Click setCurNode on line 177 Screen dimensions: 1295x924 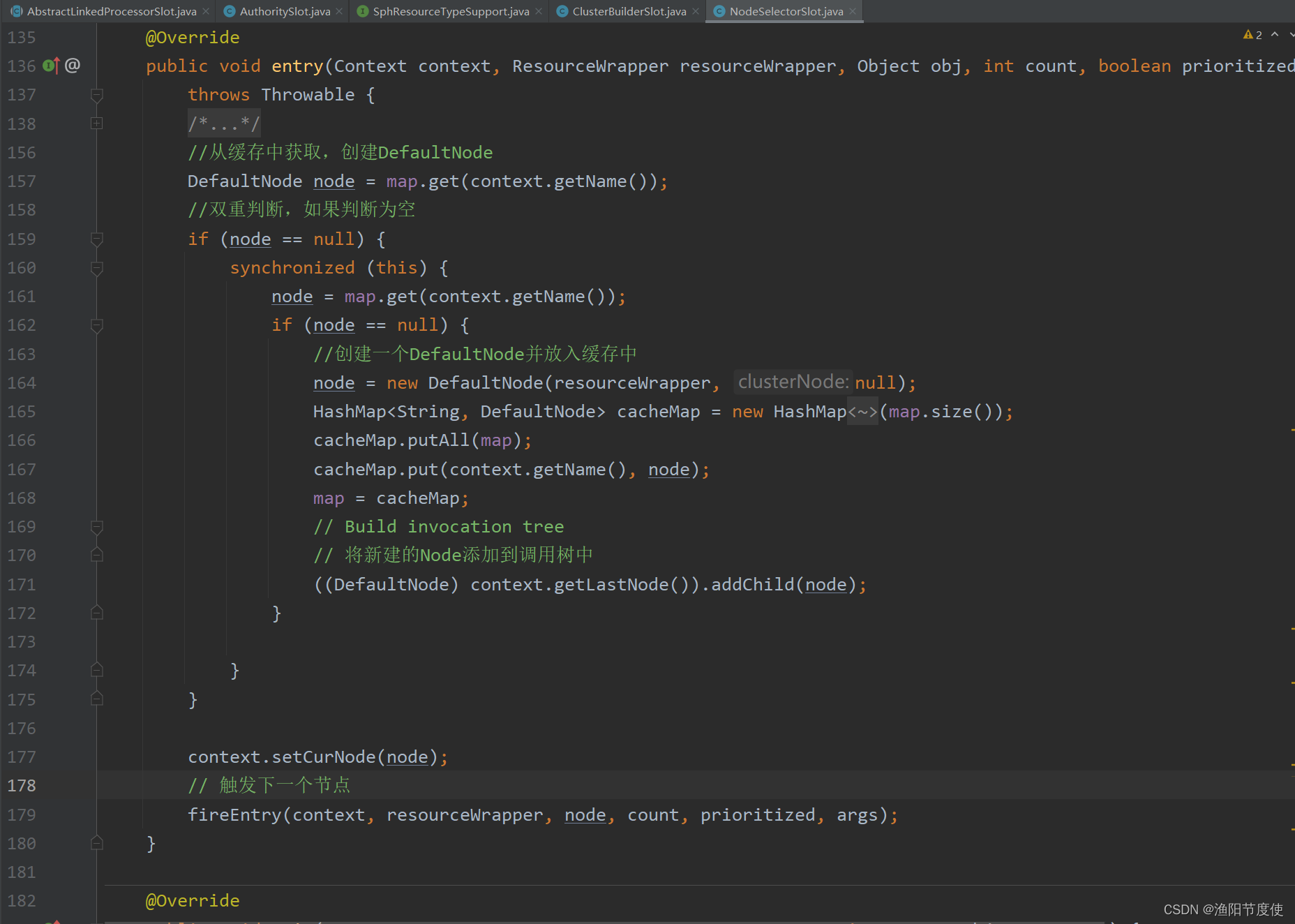(x=324, y=757)
